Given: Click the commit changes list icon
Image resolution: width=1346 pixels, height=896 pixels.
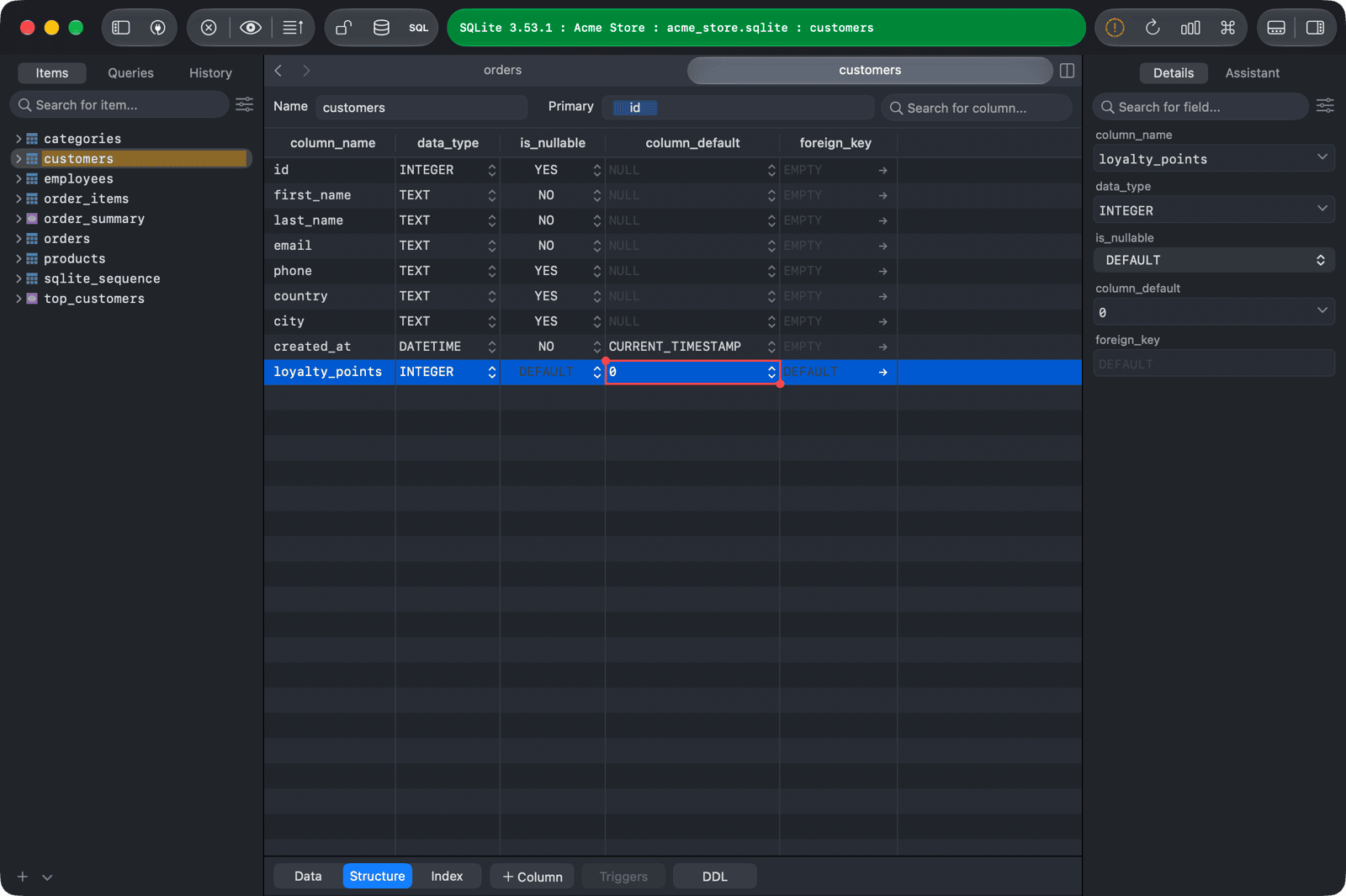Looking at the screenshot, I should click(x=293, y=28).
